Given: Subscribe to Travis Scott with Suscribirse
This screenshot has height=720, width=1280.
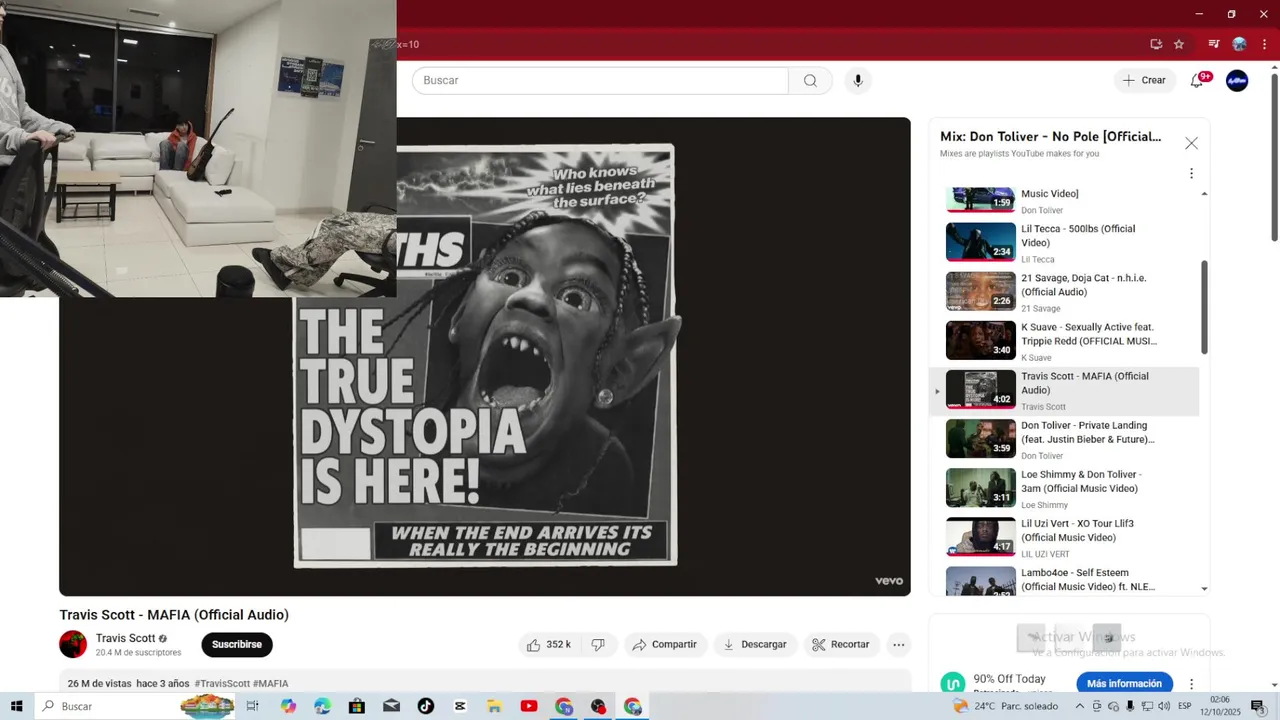Looking at the screenshot, I should (x=237, y=645).
